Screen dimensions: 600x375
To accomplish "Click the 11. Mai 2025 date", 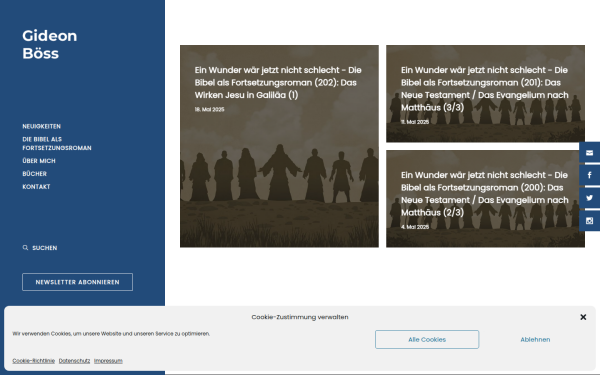I will coord(415,122).
